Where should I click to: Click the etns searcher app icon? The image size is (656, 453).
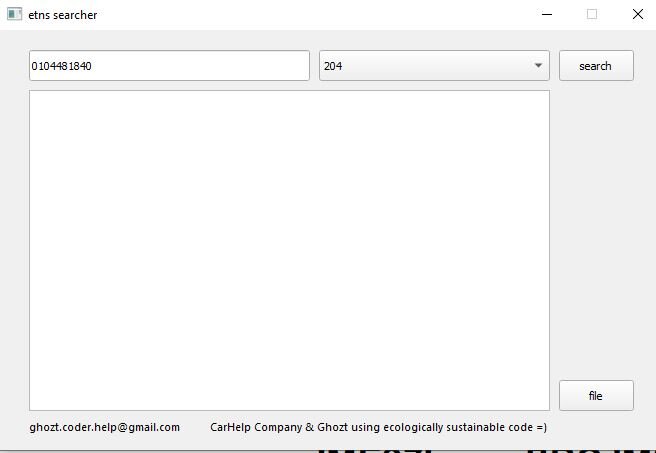14,14
